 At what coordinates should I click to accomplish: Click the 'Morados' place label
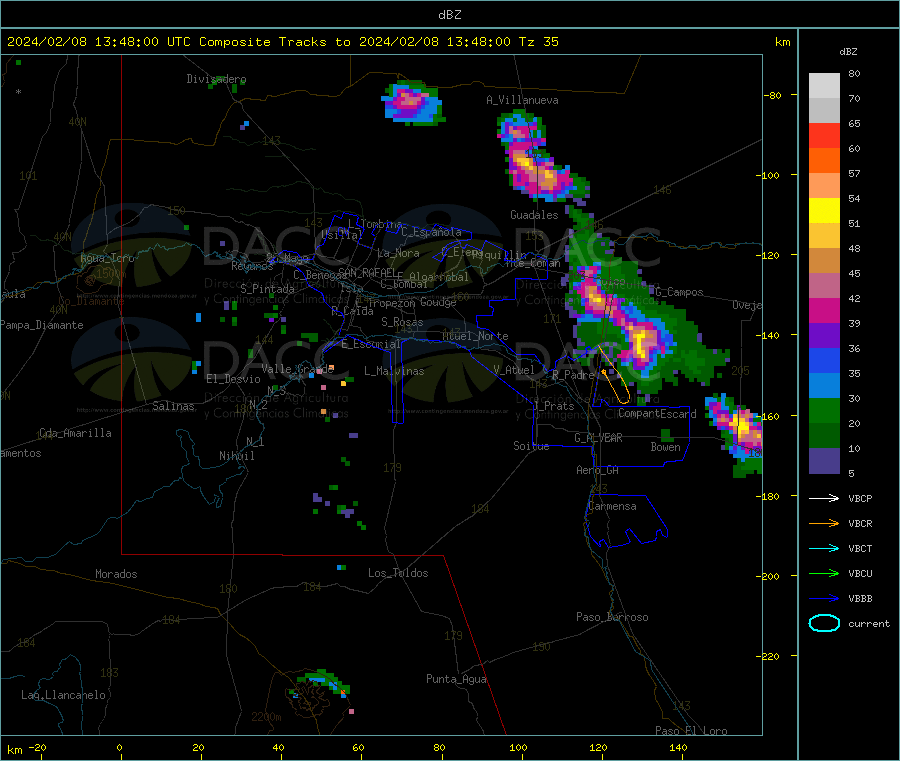point(117,574)
